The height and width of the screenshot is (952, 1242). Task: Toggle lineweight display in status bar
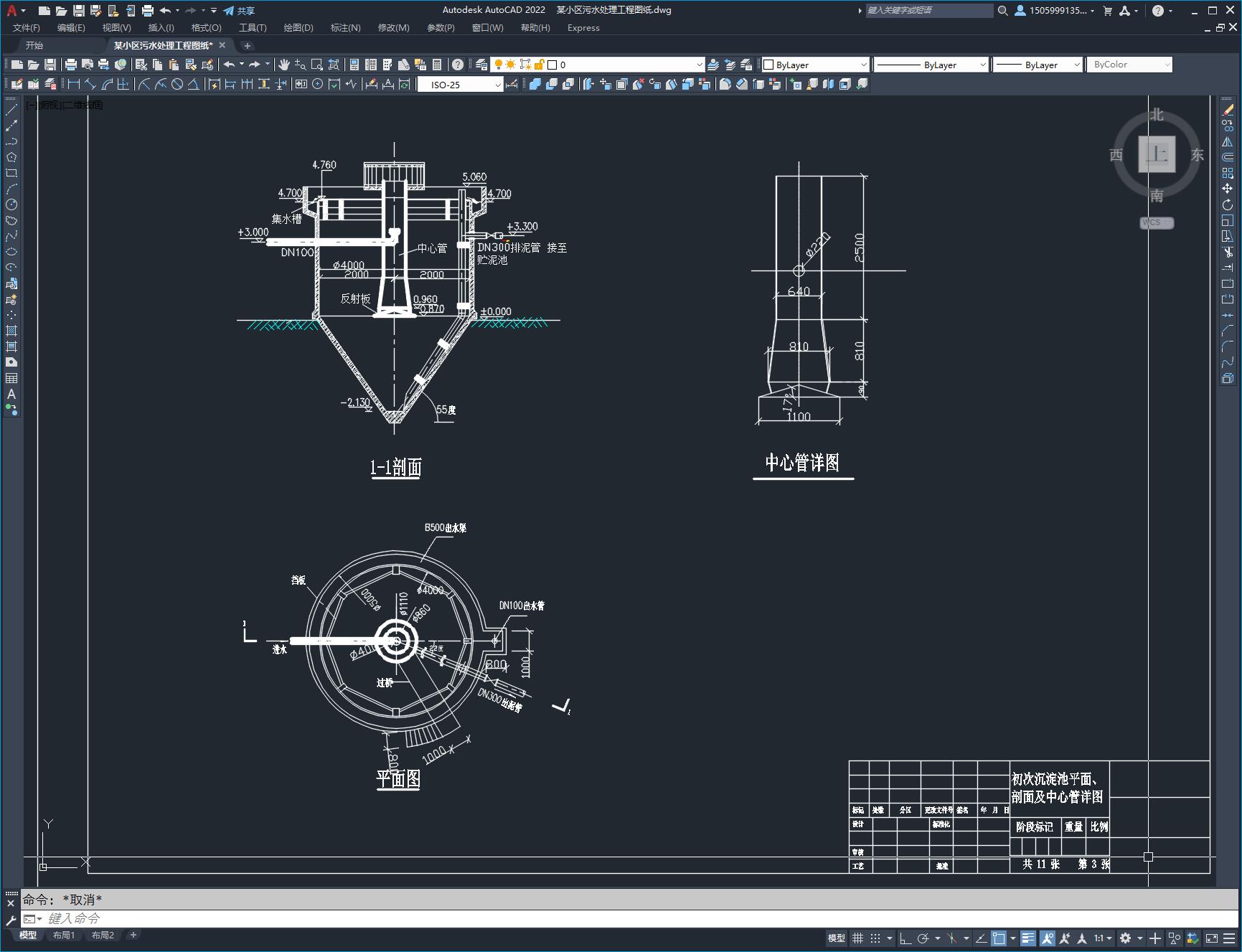tap(1028, 938)
